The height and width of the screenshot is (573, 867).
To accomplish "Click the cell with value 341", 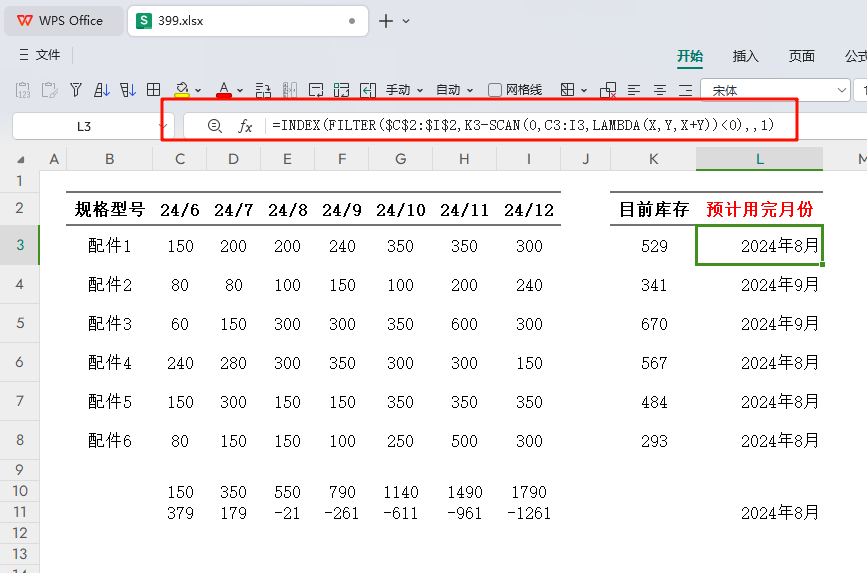I will pos(654,285).
